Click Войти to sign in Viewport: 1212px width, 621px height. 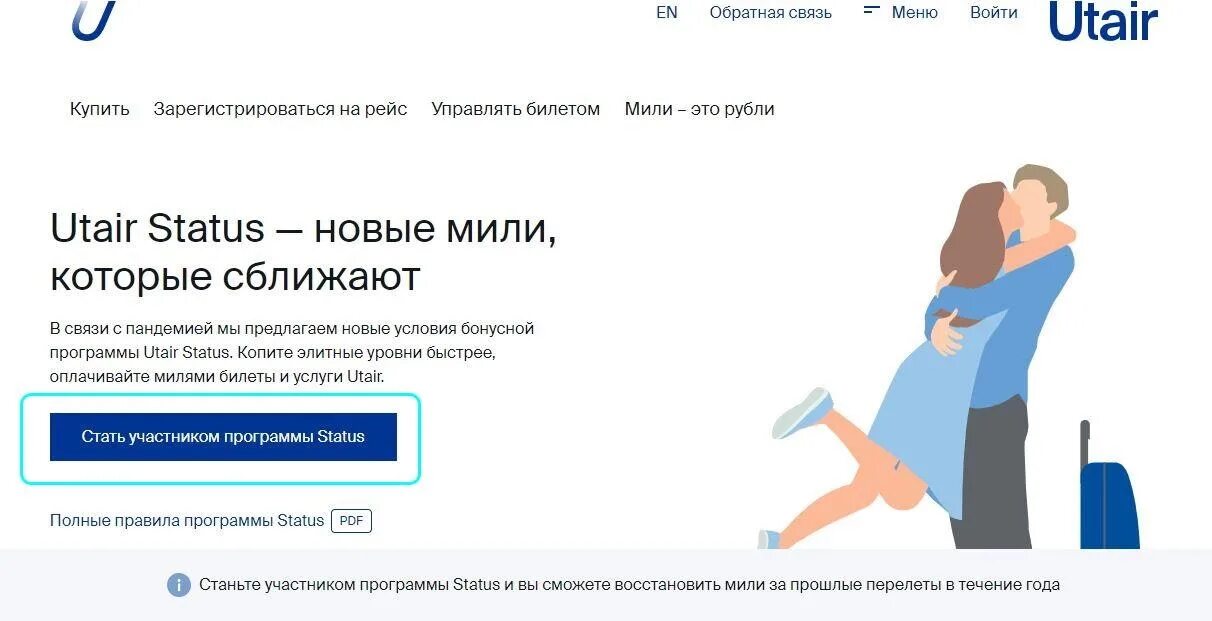(x=994, y=13)
